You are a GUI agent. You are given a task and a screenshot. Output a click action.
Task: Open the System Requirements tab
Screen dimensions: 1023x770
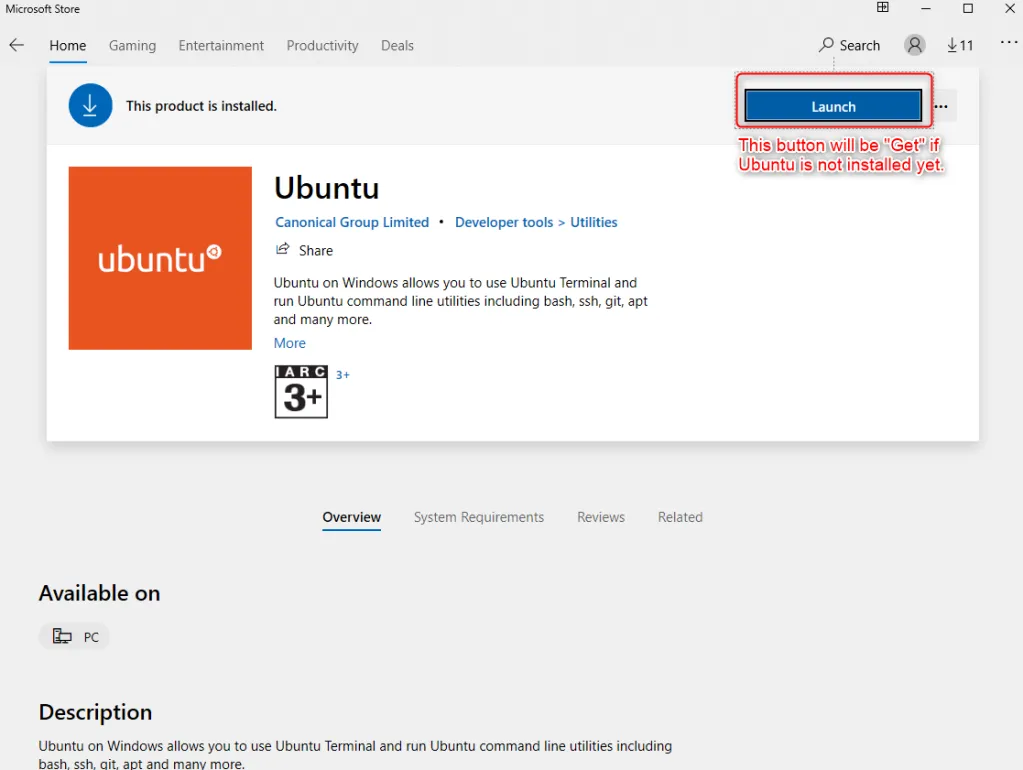click(x=478, y=517)
